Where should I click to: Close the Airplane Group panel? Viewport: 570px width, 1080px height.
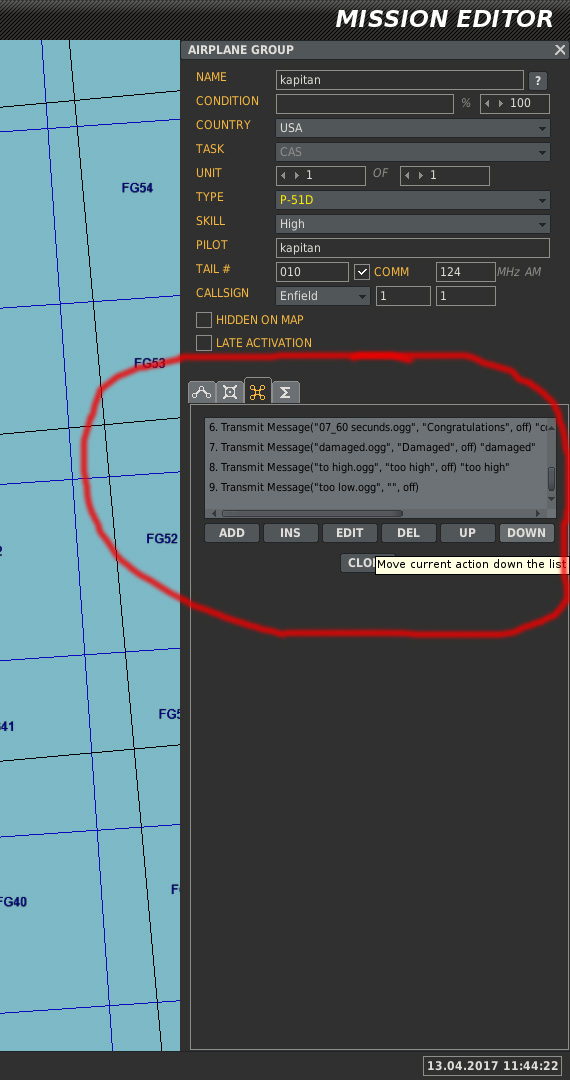coord(560,50)
